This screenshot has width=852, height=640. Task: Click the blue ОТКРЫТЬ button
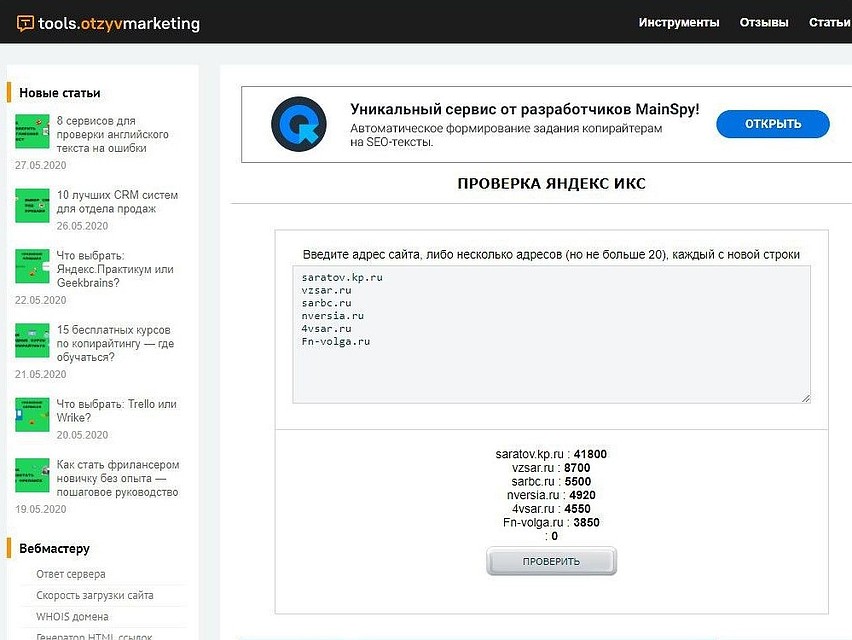[773, 124]
